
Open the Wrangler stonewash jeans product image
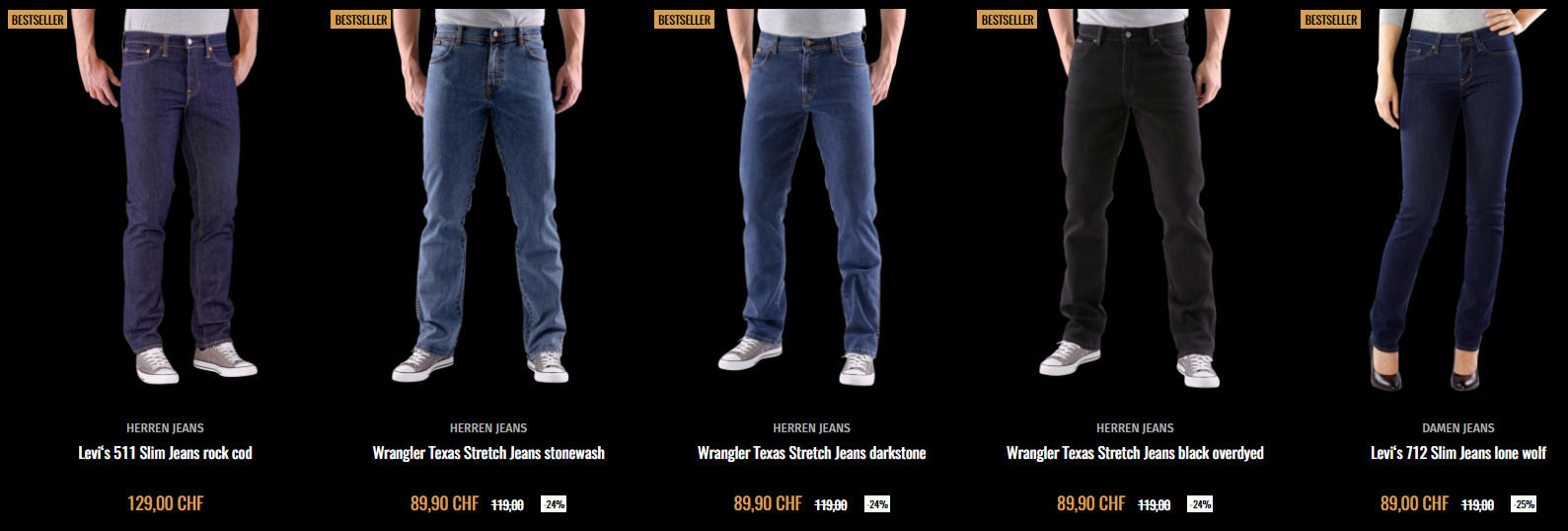pyautogui.click(x=488, y=195)
